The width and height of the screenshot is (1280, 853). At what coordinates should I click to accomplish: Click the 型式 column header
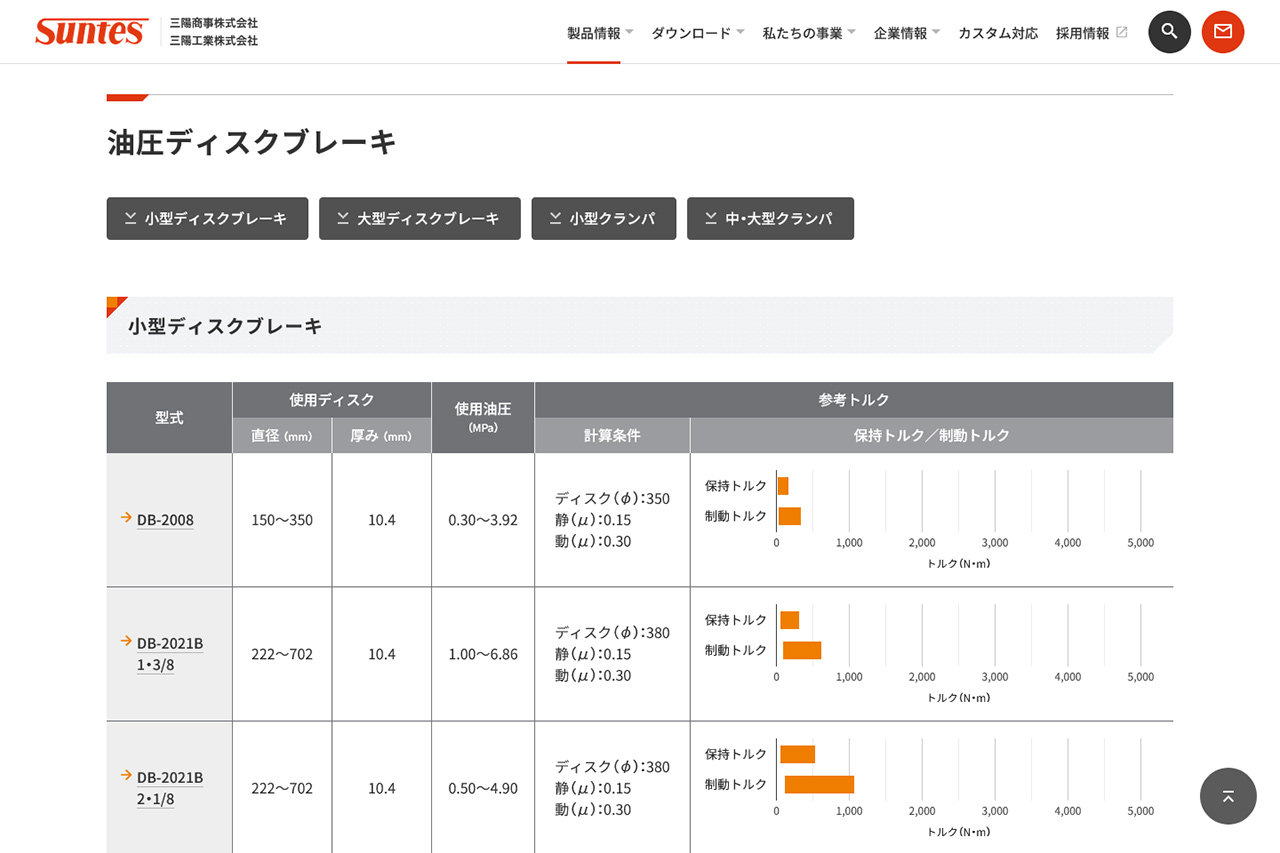click(x=169, y=418)
